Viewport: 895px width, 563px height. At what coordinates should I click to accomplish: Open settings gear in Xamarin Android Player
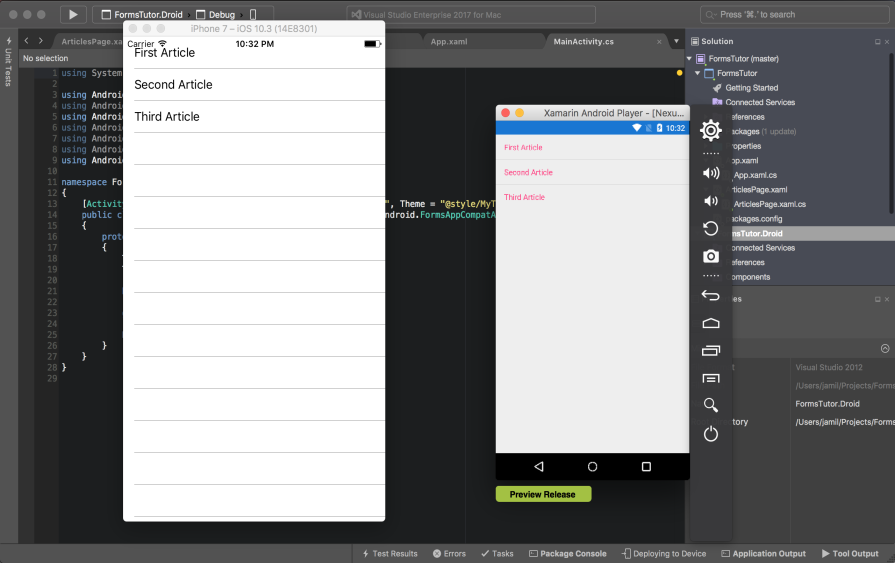(711, 131)
